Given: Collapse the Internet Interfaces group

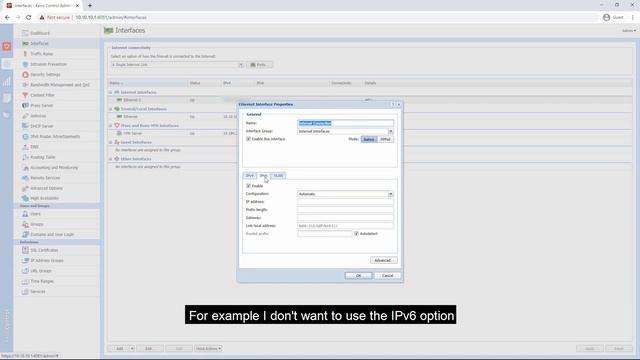Looking at the screenshot, I should coord(111,93).
